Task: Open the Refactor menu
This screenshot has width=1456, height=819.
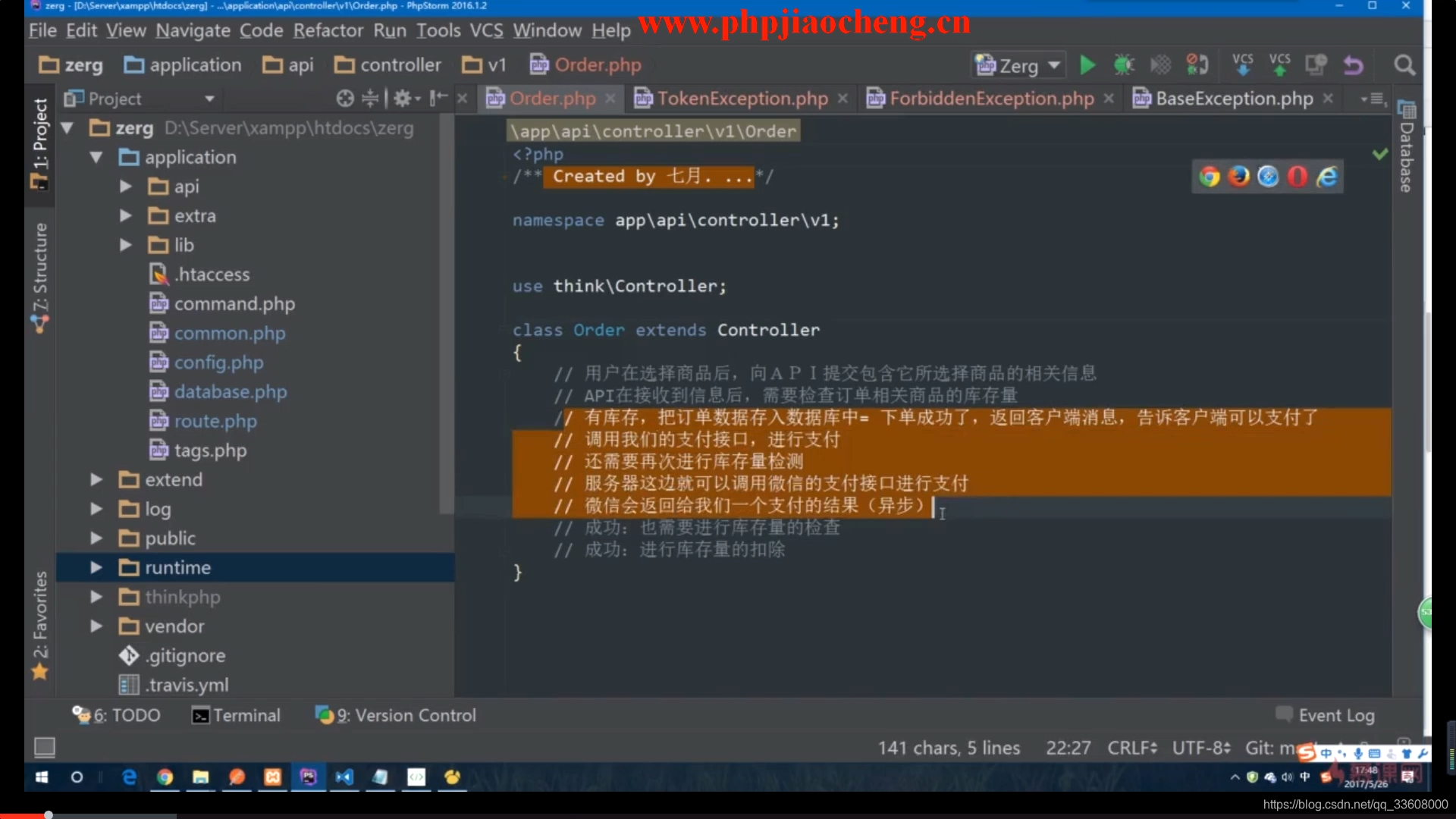Action: (328, 30)
